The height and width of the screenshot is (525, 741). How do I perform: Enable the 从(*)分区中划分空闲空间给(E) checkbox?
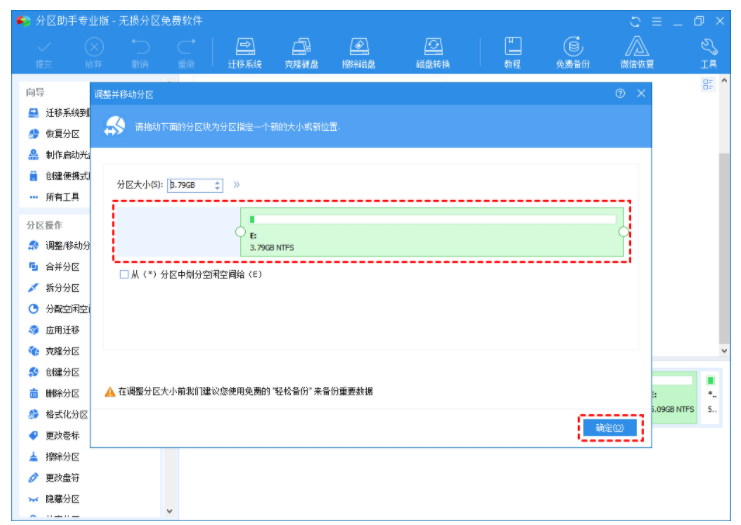coord(123,274)
